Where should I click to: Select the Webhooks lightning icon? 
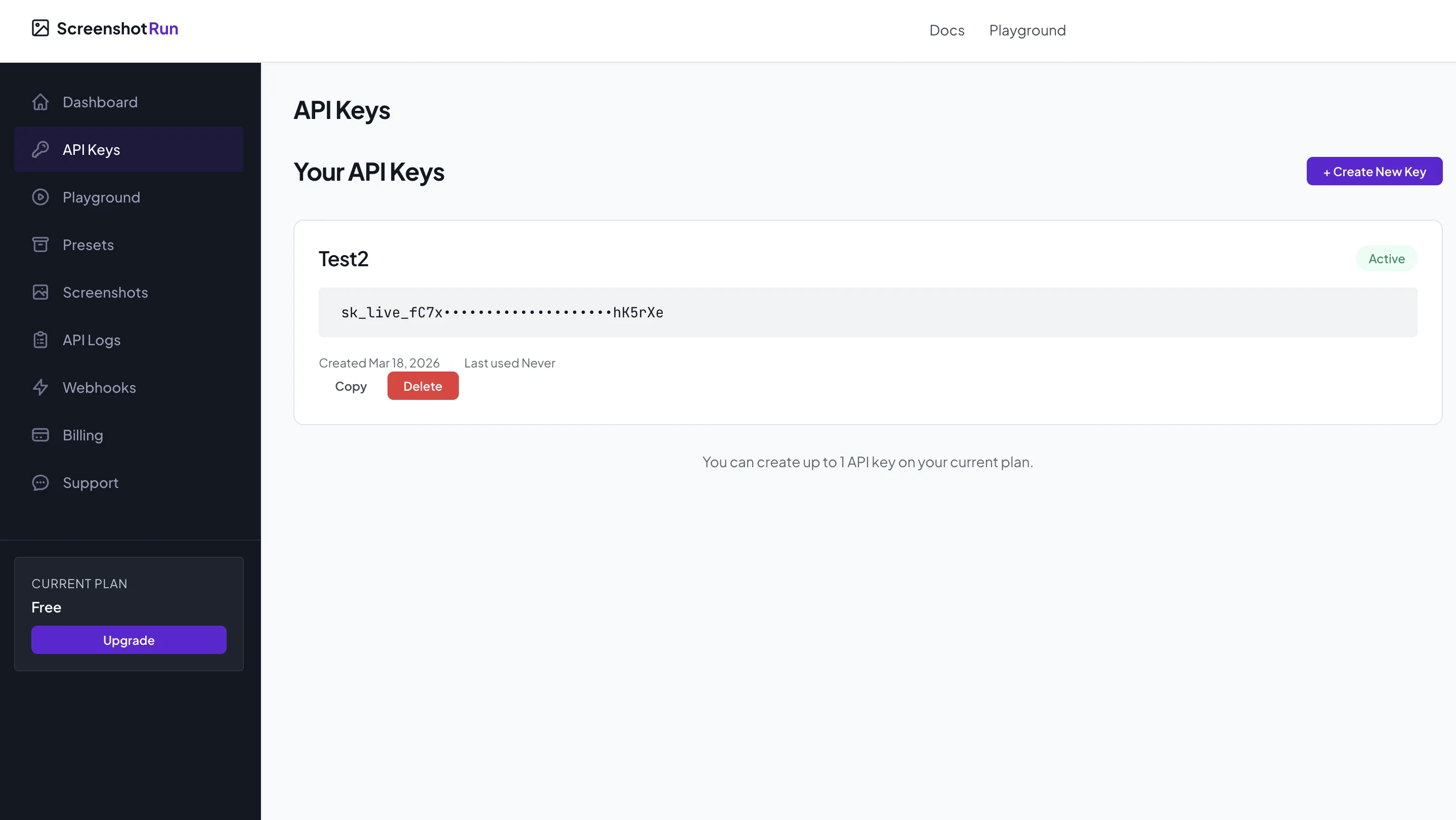pyautogui.click(x=40, y=387)
